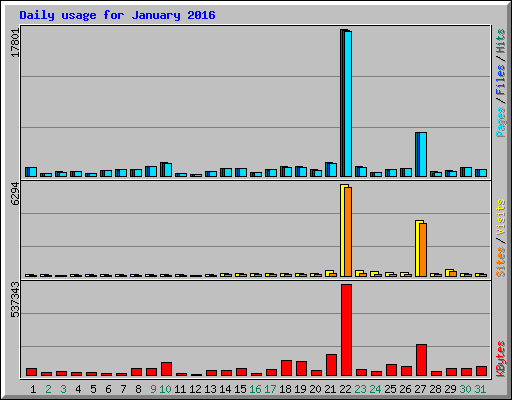Select the red KBytes bar for day 18

tap(286, 368)
